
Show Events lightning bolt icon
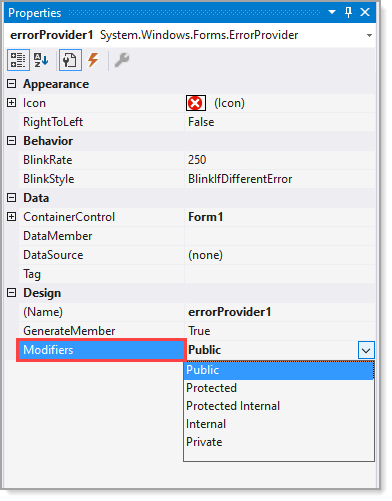93,60
